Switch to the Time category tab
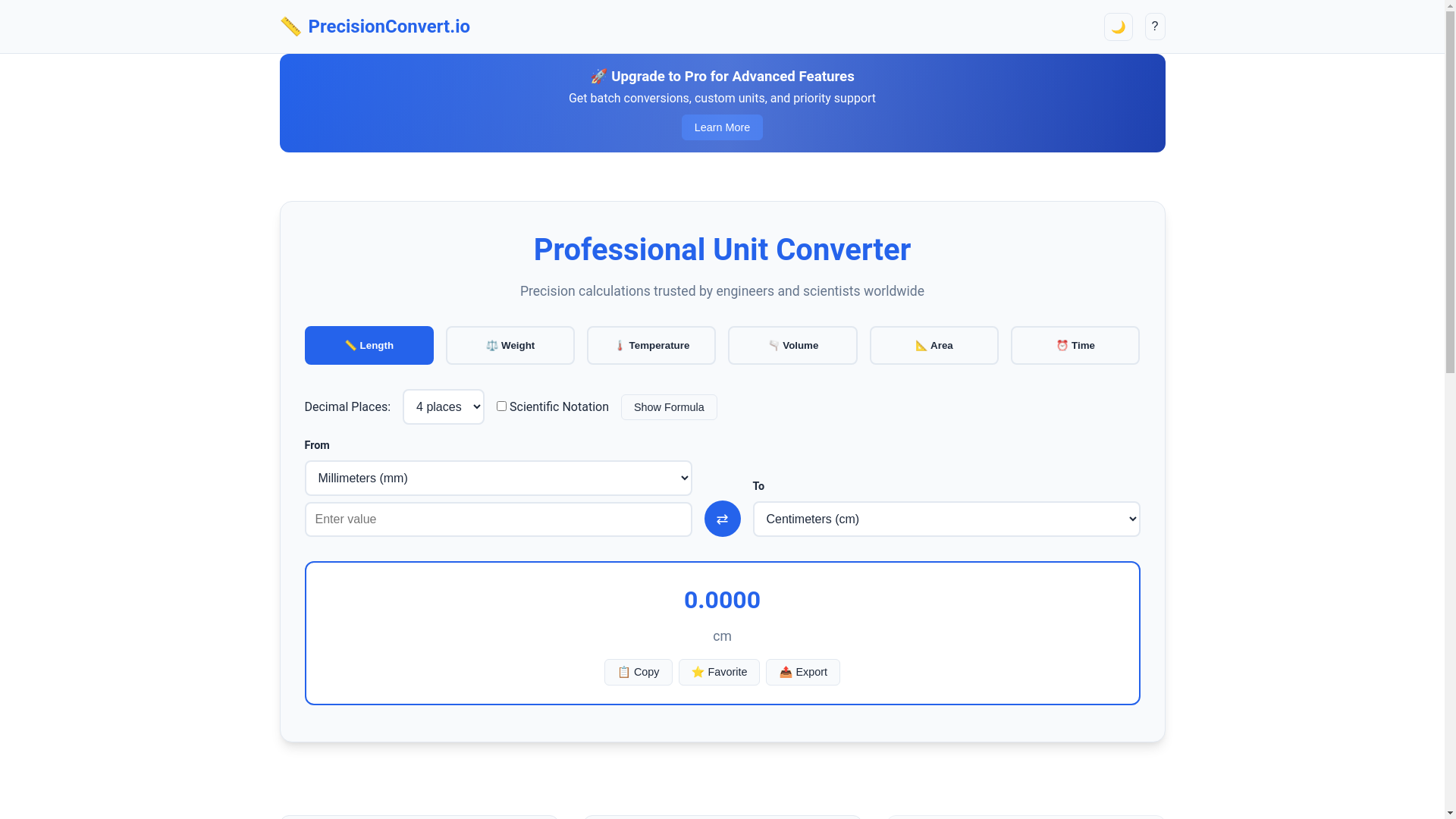1456x819 pixels. coord(1075,345)
